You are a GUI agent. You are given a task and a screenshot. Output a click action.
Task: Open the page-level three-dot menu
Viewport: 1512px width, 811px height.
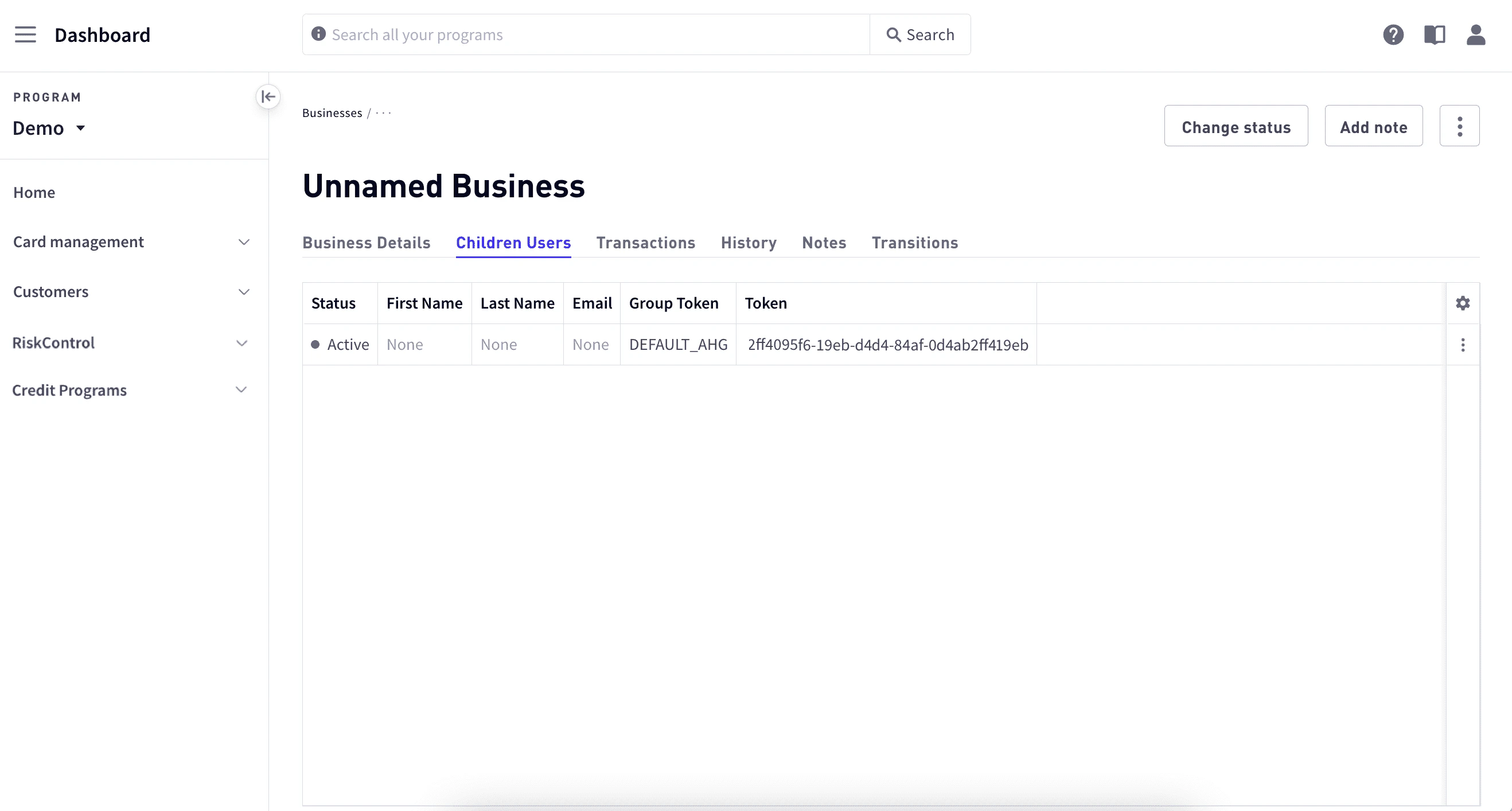click(1459, 126)
